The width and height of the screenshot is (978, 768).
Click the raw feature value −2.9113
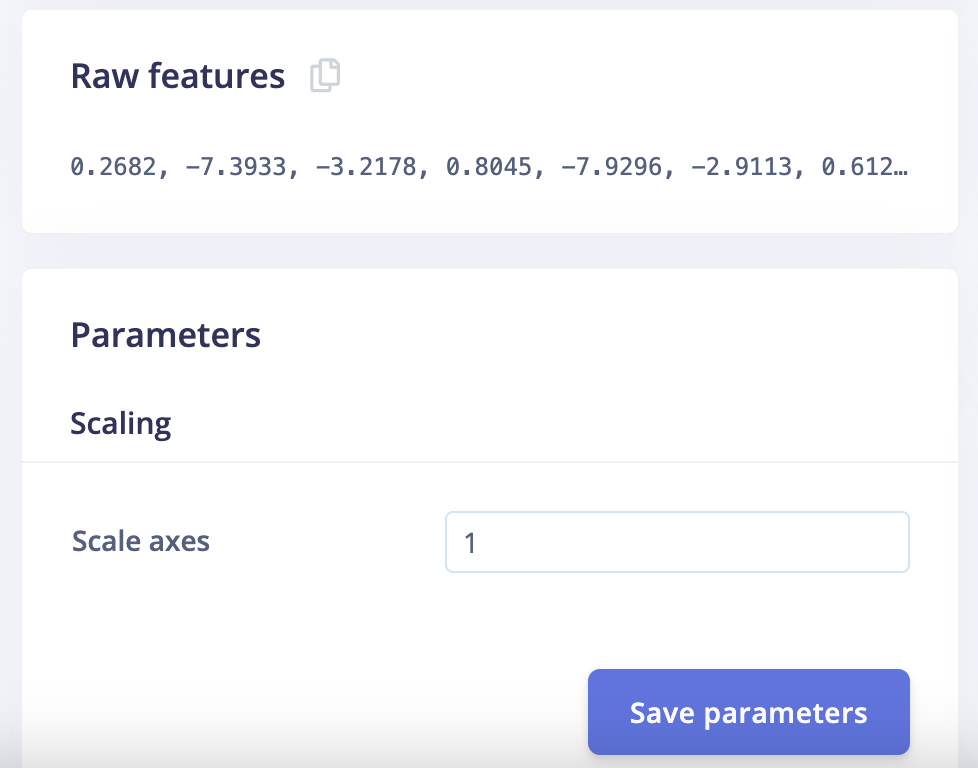point(742,167)
